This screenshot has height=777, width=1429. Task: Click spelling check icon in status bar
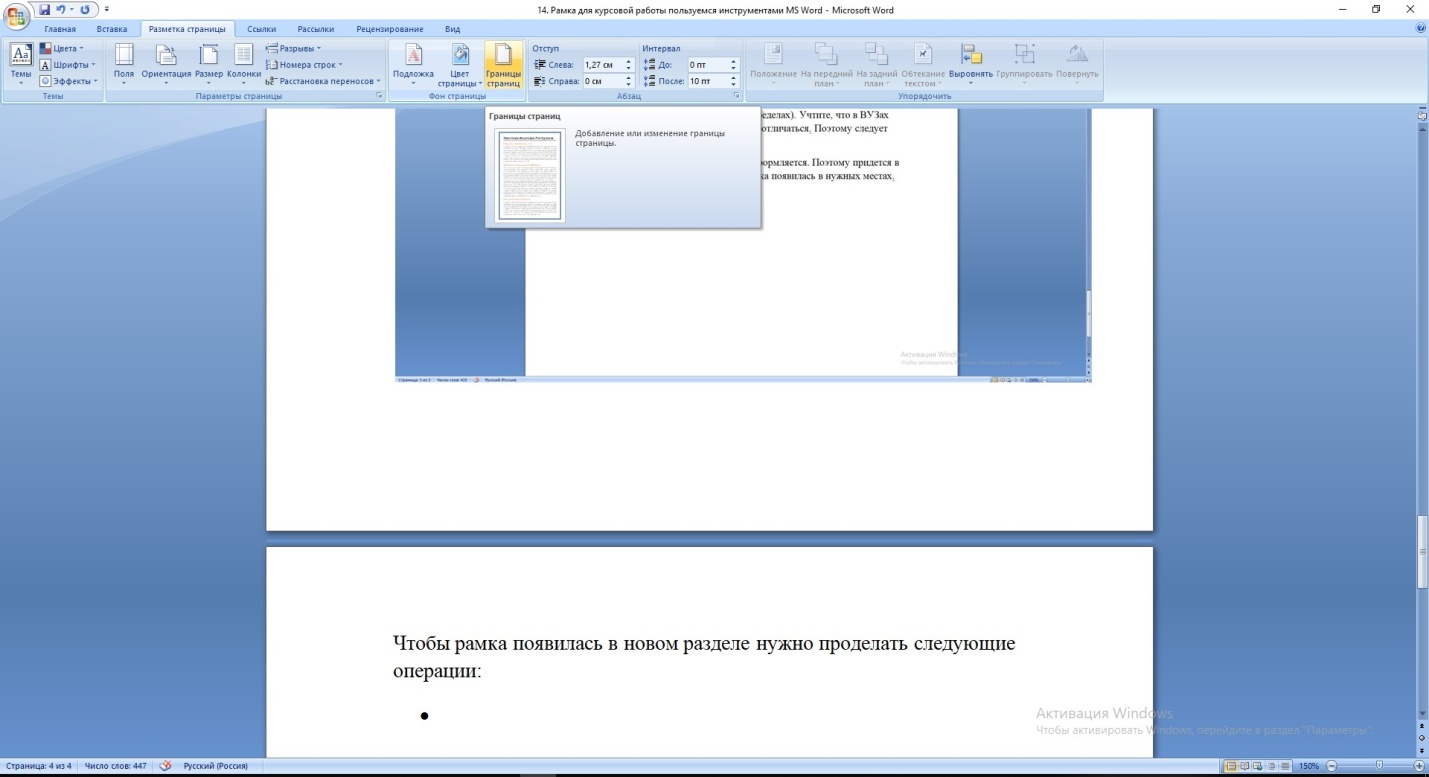166,766
